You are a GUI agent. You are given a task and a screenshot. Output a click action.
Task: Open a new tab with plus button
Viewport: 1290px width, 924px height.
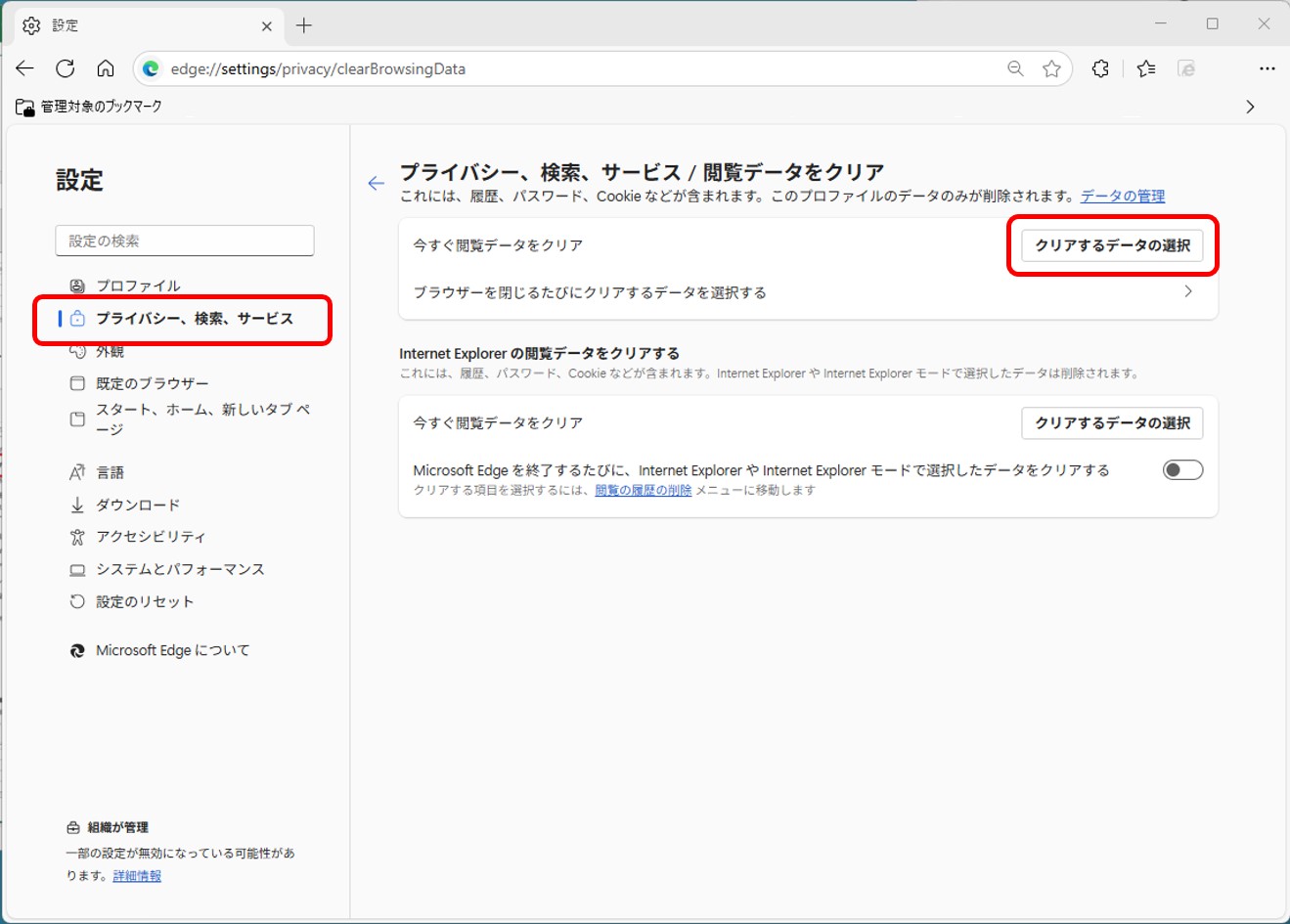coord(304,25)
